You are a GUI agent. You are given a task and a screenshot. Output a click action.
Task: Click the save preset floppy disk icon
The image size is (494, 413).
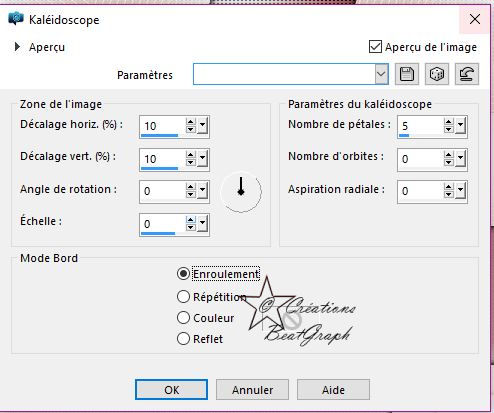(407, 74)
